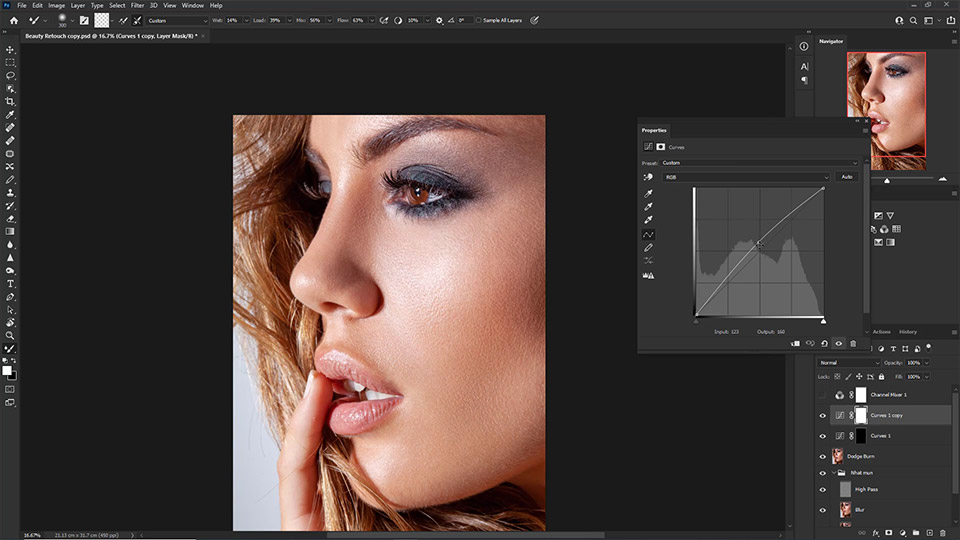Image resolution: width=960 pixels, height=540 pixels.
Task: Switch to the History tab
Action: [908, 331]
